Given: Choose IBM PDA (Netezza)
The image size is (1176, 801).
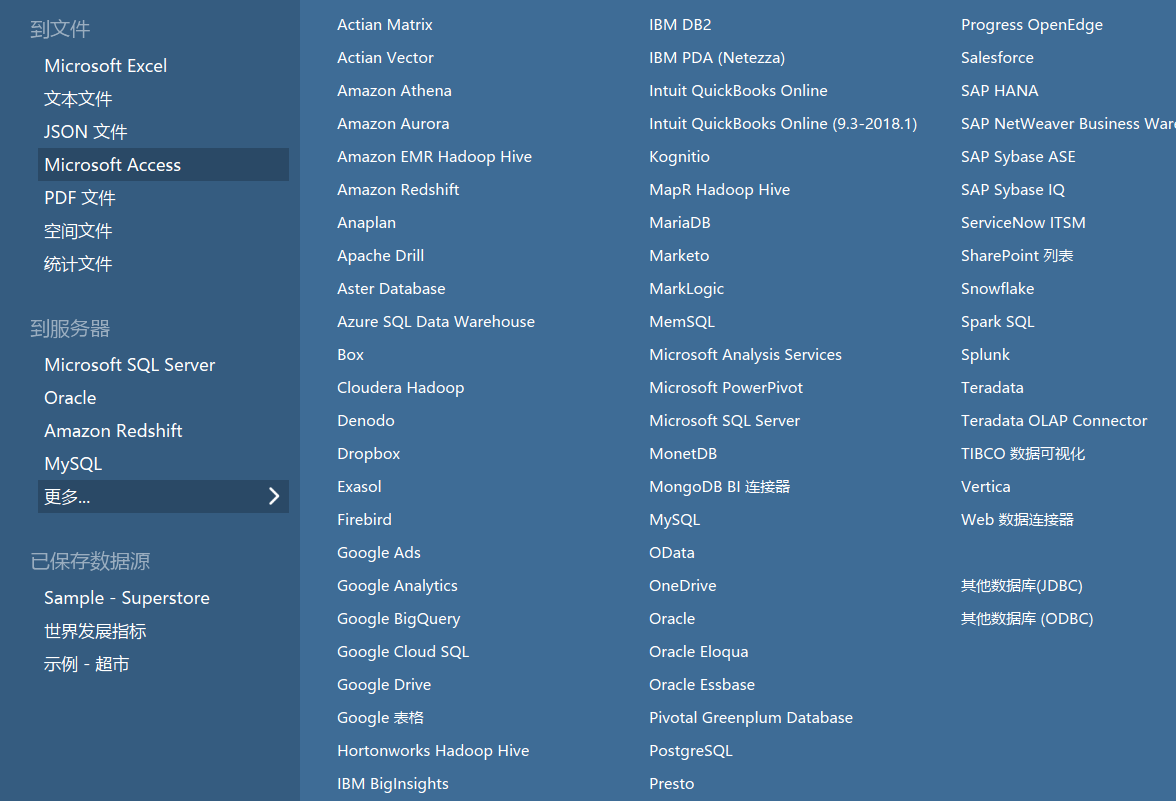Looking at the screenshot, I should click(x=717, y=58).
